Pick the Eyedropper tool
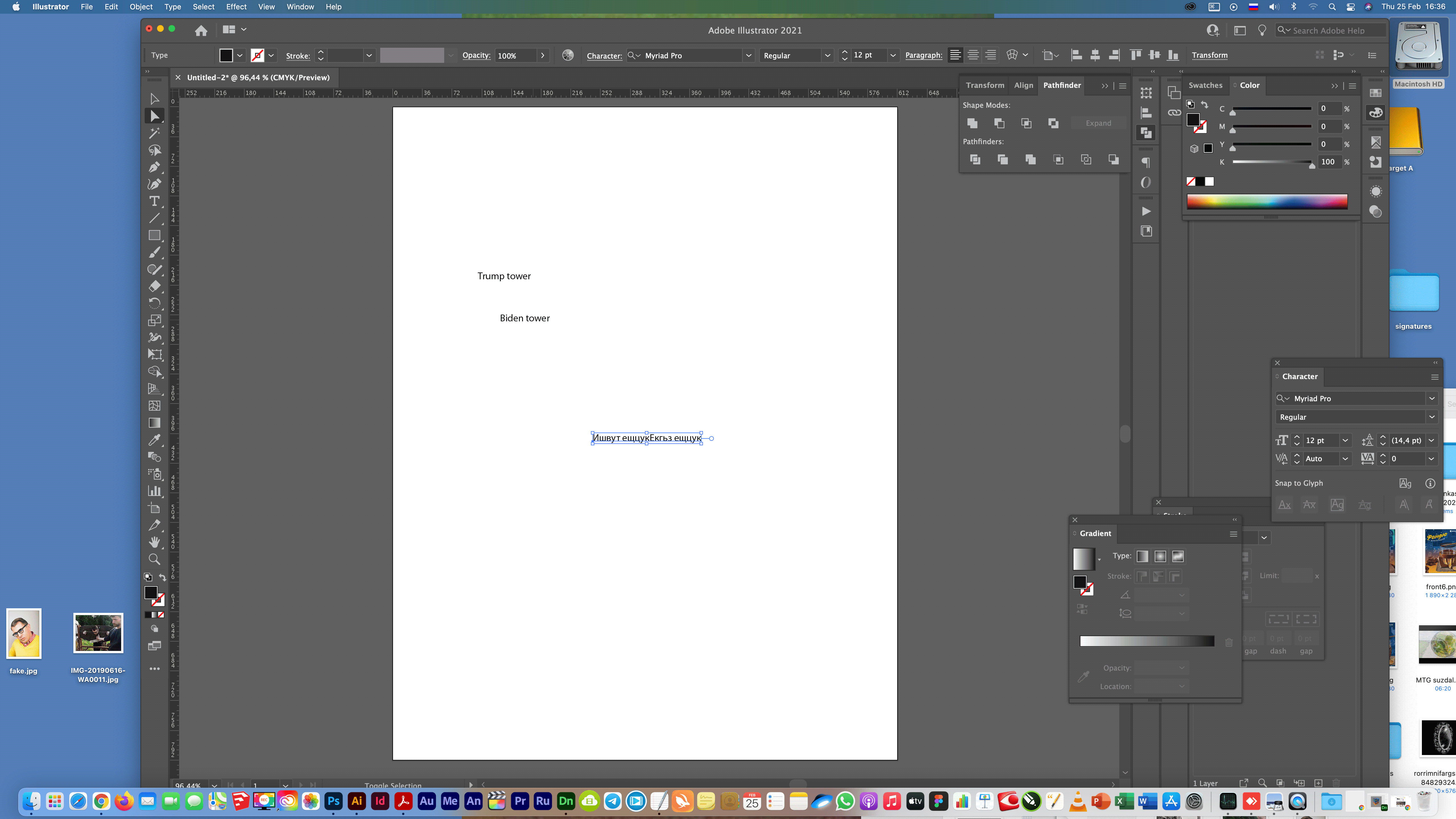The height and width of the screenshot is (819, 1456). click(154, 440)
